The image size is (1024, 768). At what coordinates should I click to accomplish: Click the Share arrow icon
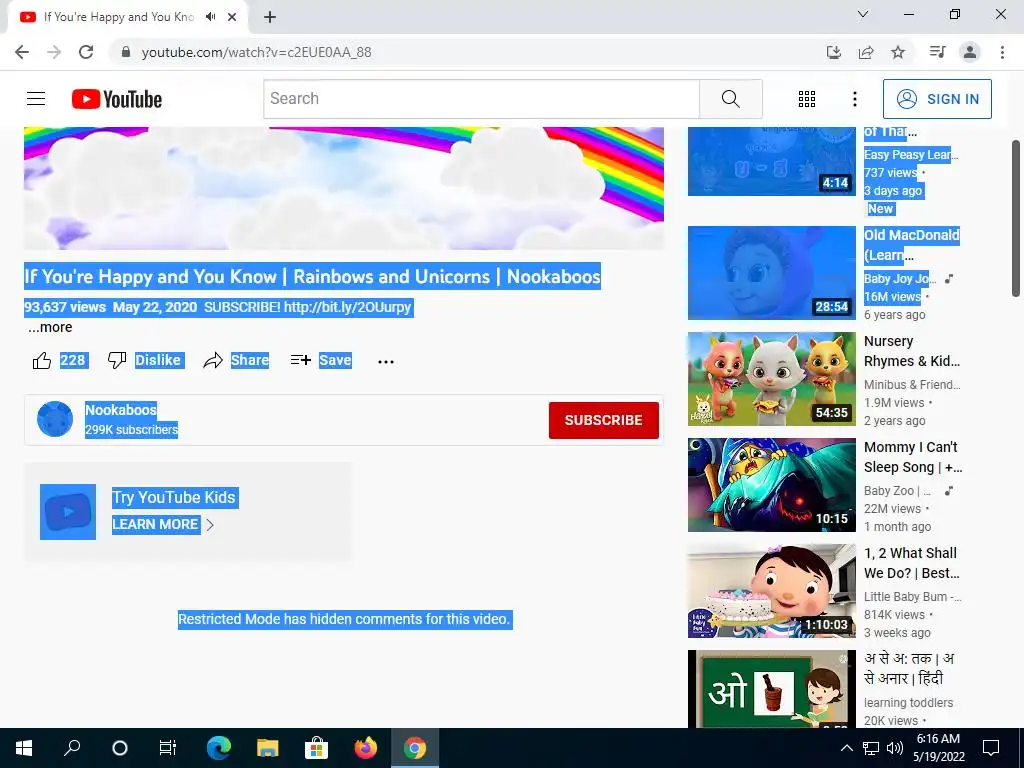click(x=213, y=360)
